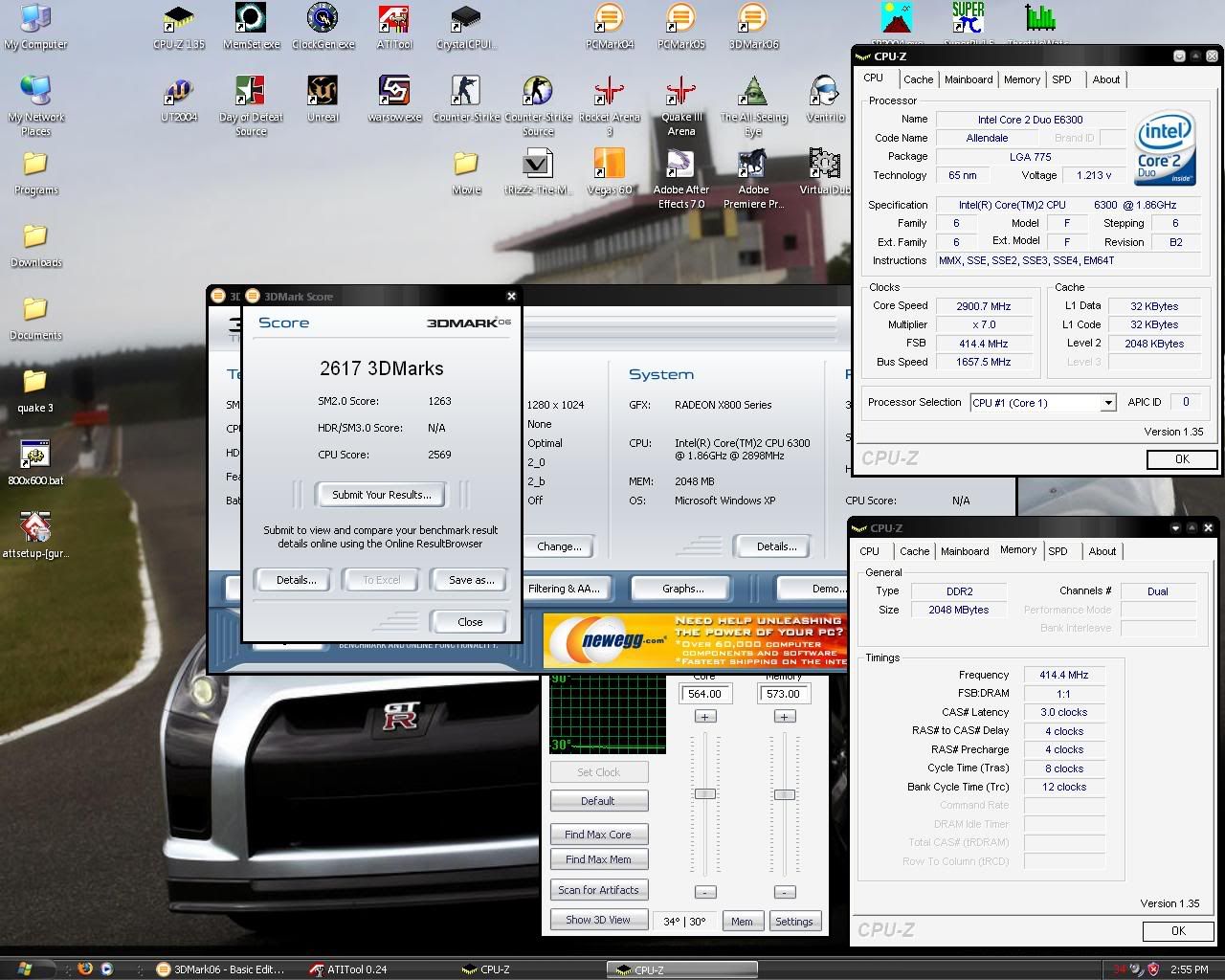This screenshot has height=980, width=1225.
Task: Launch PCMark05 from the desktop
Action: click(681, 26)
